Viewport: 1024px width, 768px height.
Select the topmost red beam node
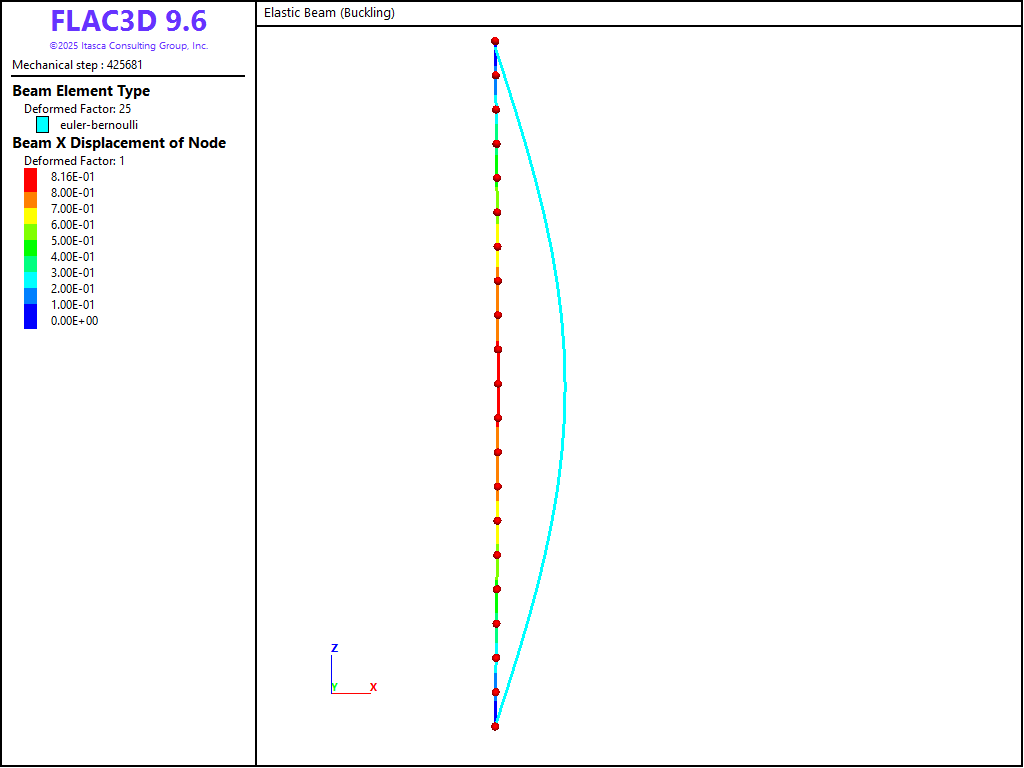[x=495, y=41]
